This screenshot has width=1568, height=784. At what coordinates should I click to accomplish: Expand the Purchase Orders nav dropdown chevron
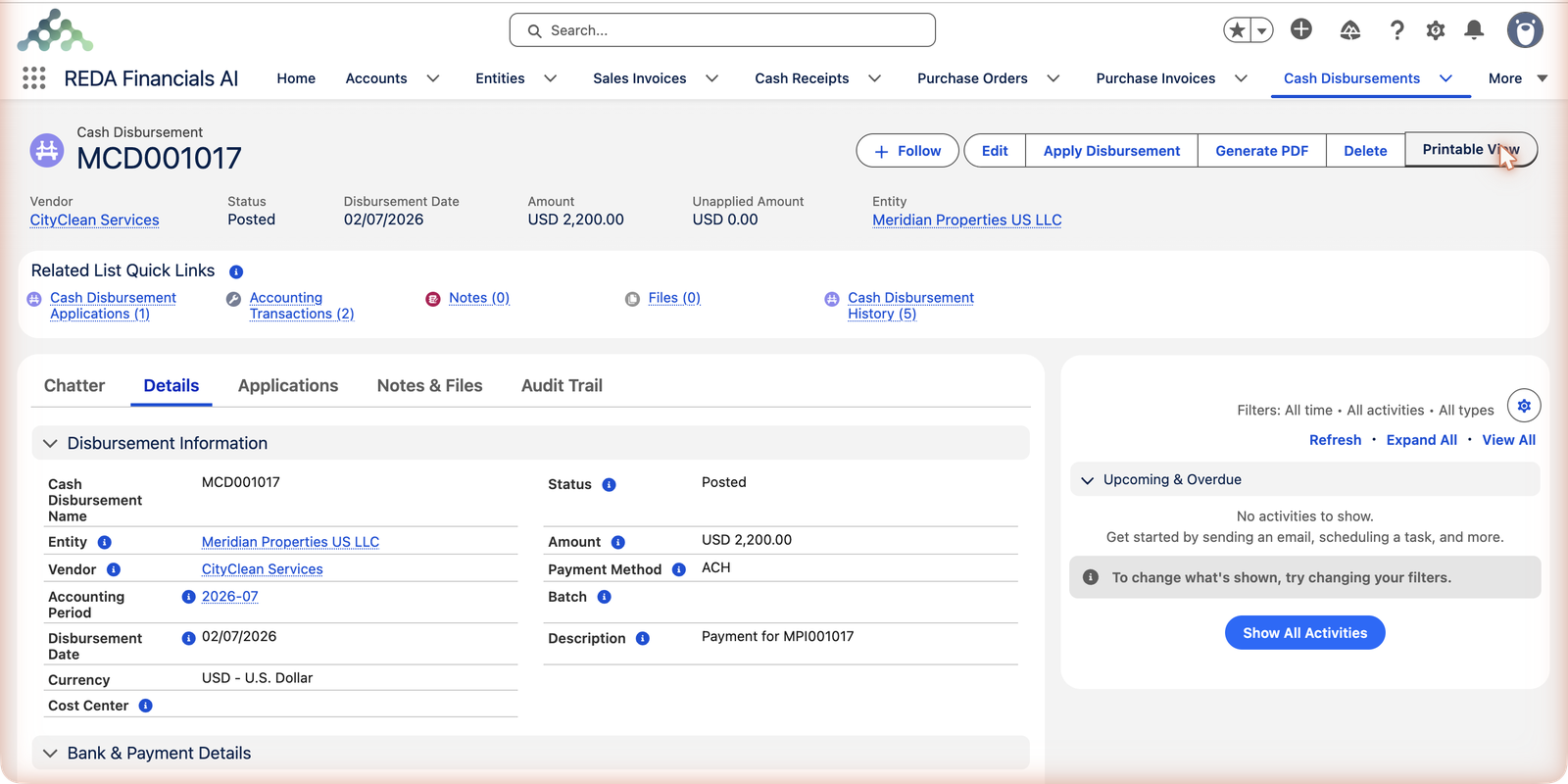coord(1053,78)
